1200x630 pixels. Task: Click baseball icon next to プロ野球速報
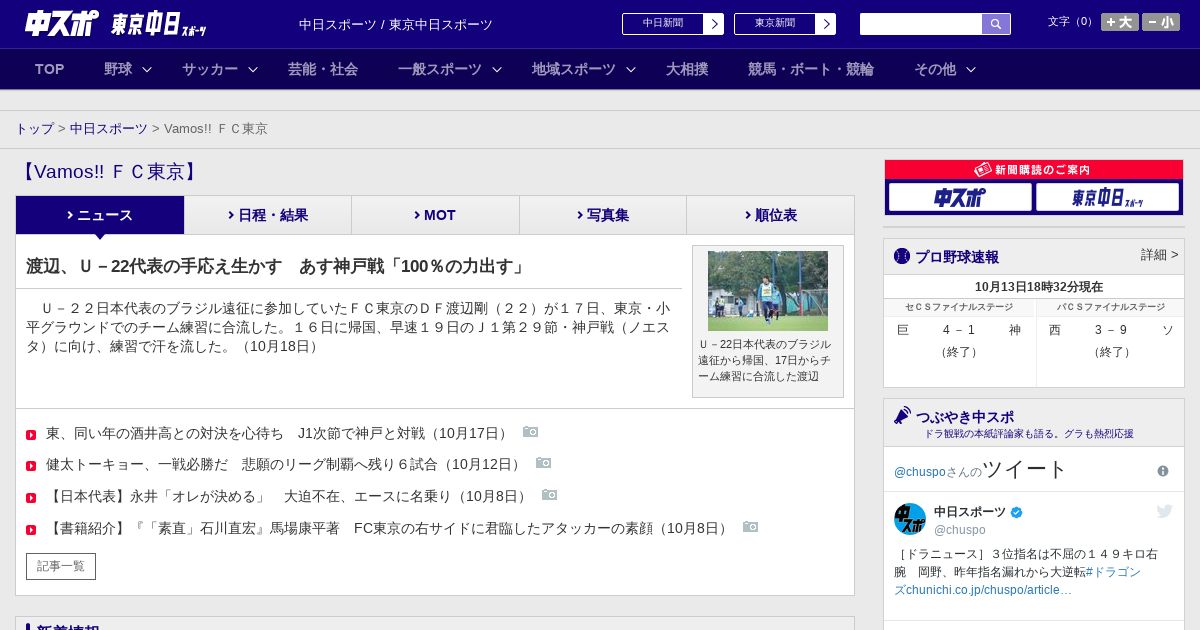pyautogui.click(x=902, y=256)
